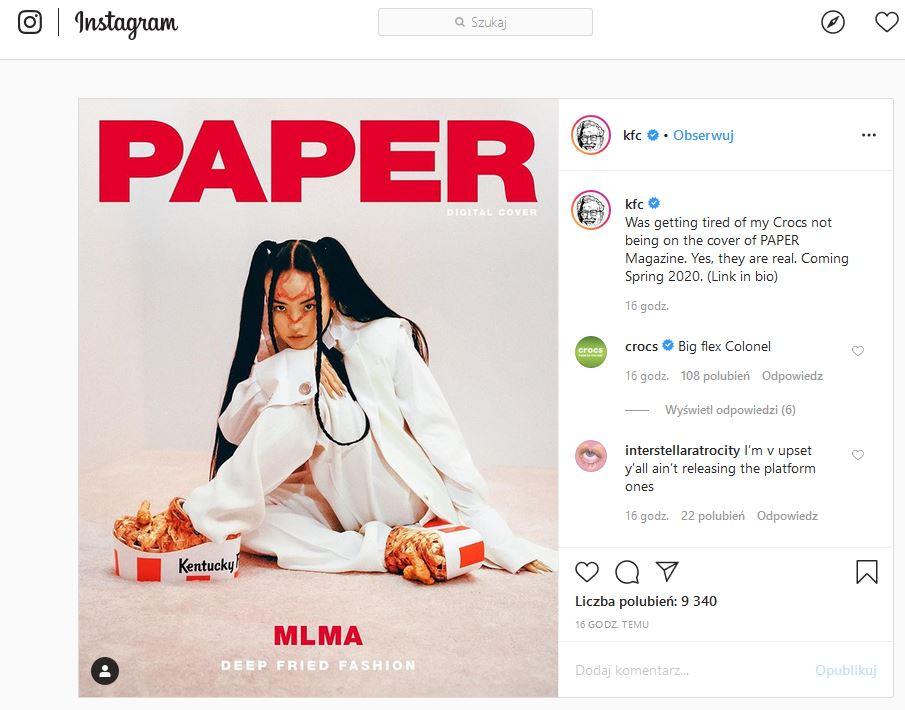This screenshot has width=905, height=710.
Task: Open activity heart icon in header
Action: [887, 23]
